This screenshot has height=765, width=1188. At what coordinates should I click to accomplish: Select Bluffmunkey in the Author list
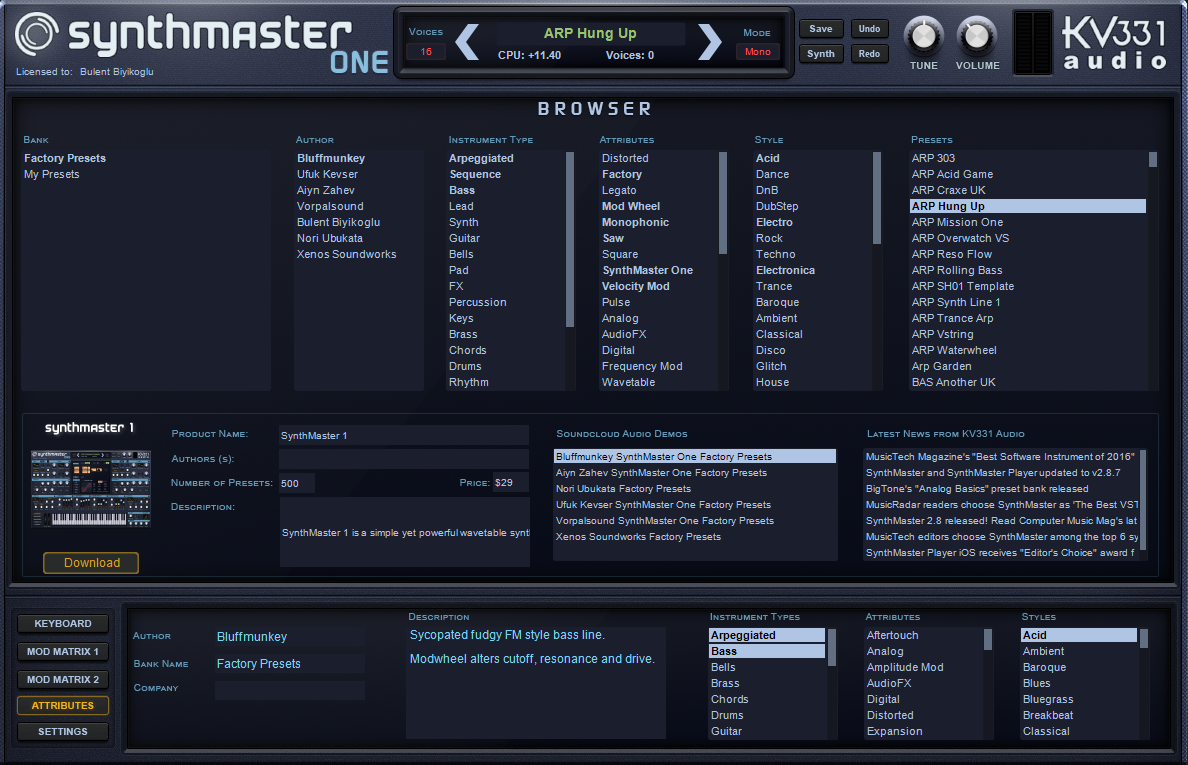pos(331,158)
